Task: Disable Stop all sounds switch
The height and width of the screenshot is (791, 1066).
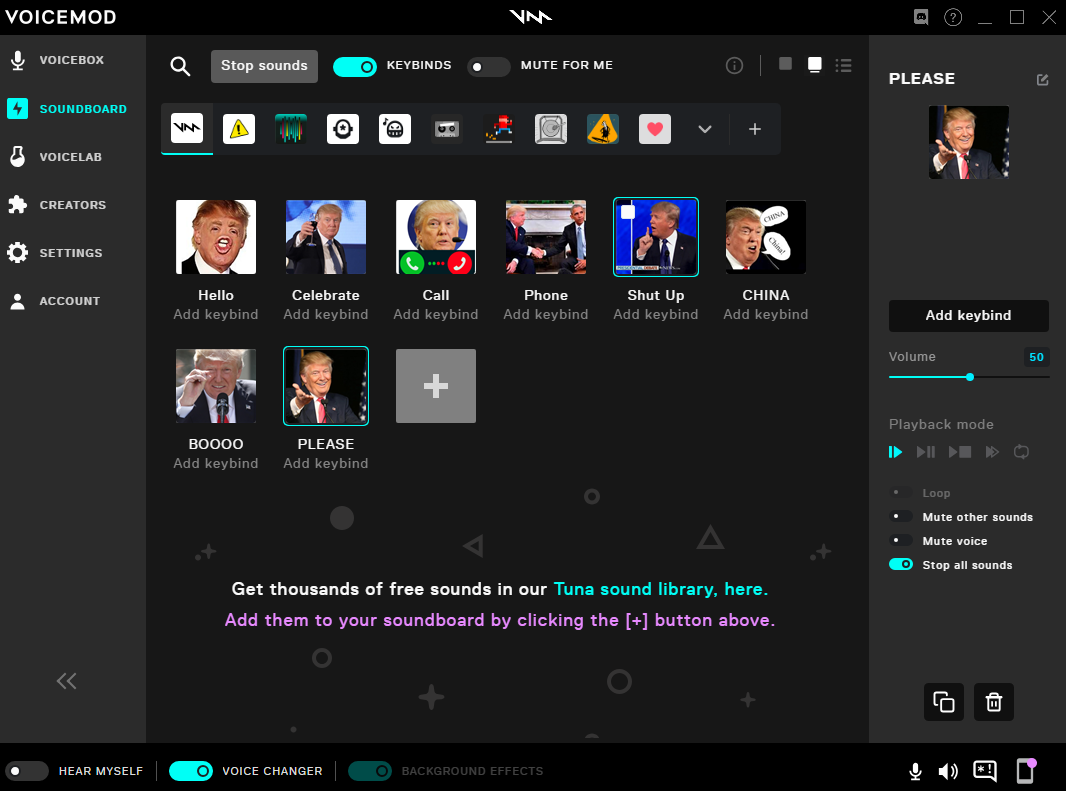Action: coord(901,565)
